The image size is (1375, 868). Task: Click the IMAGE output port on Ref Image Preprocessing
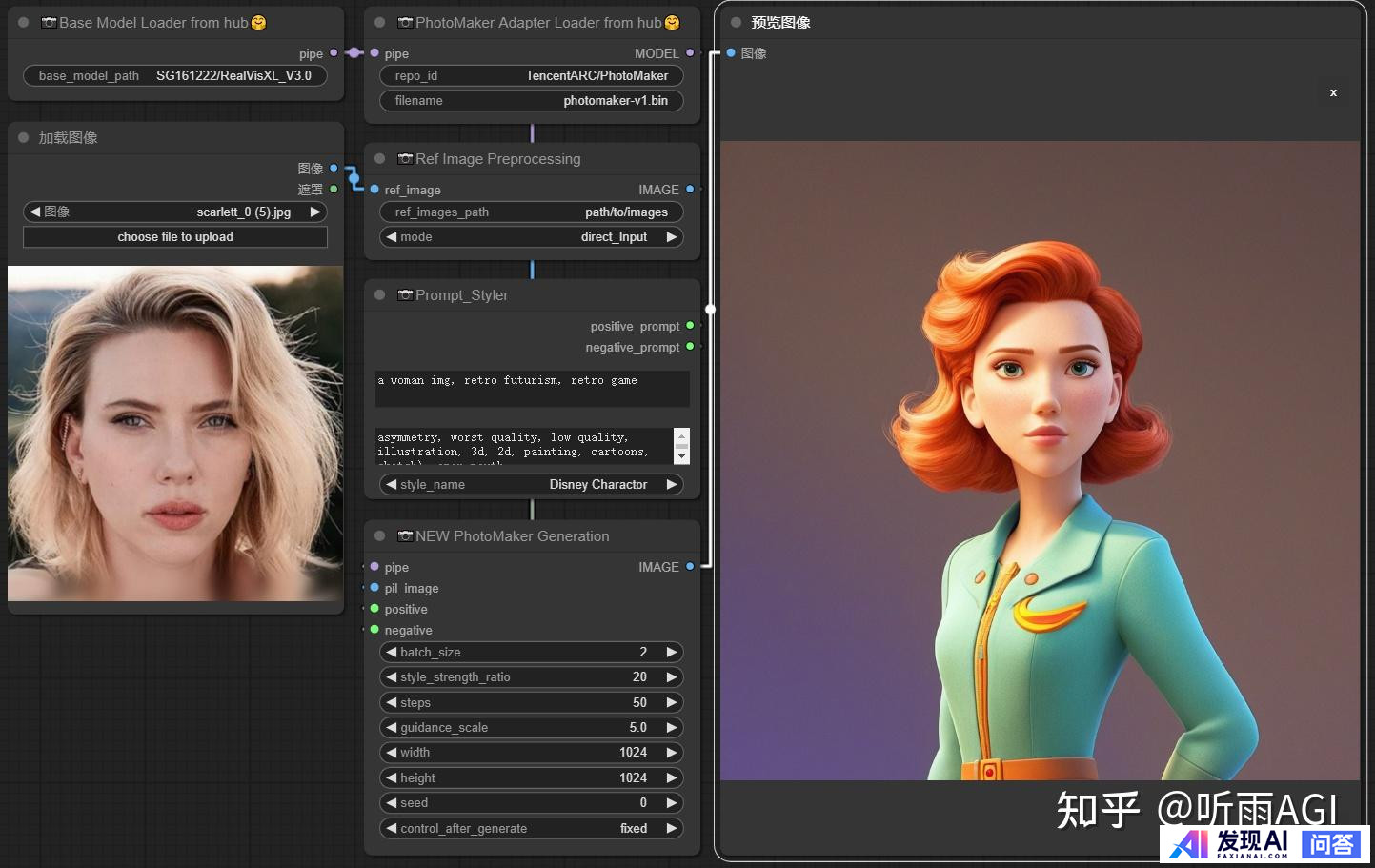pyautogui.click(x=690, y=190)
